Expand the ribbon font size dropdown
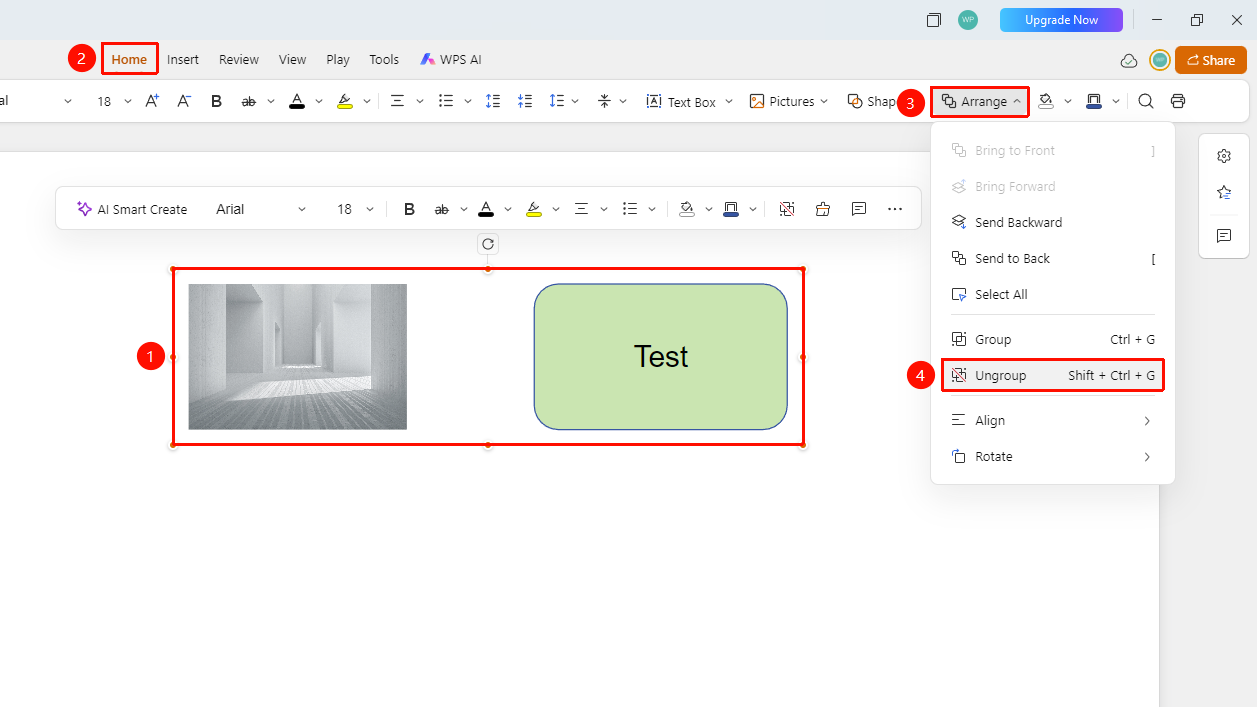The width and height of the screenshot is (1257, 707). [128, 101]
